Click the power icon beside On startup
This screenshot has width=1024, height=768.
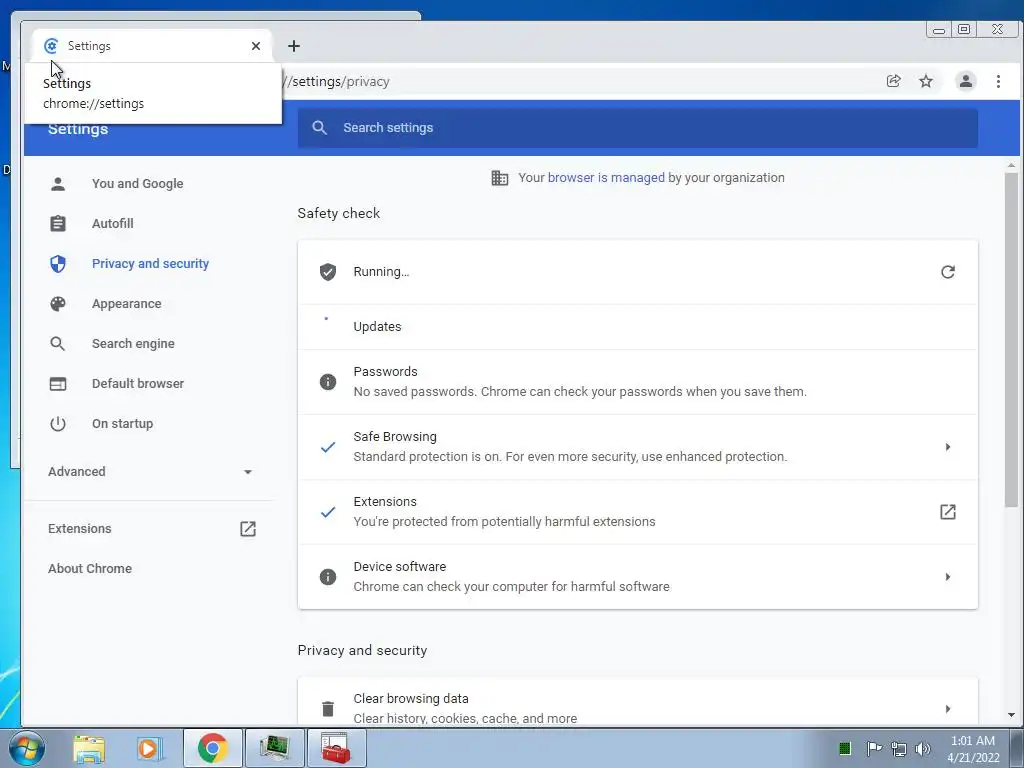(x=58, y=423)
